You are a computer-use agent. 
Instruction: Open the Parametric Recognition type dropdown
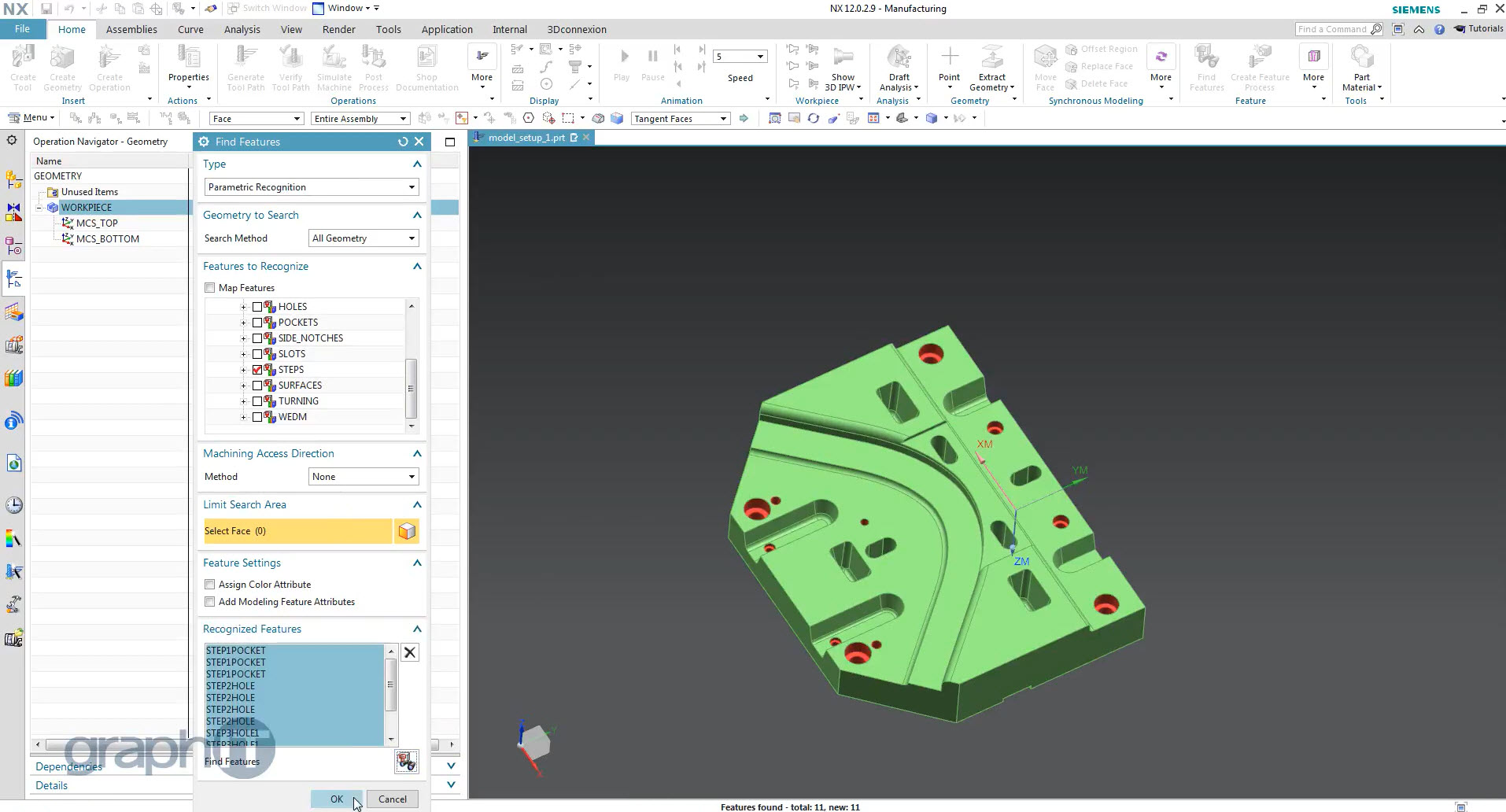click(312, 187)
